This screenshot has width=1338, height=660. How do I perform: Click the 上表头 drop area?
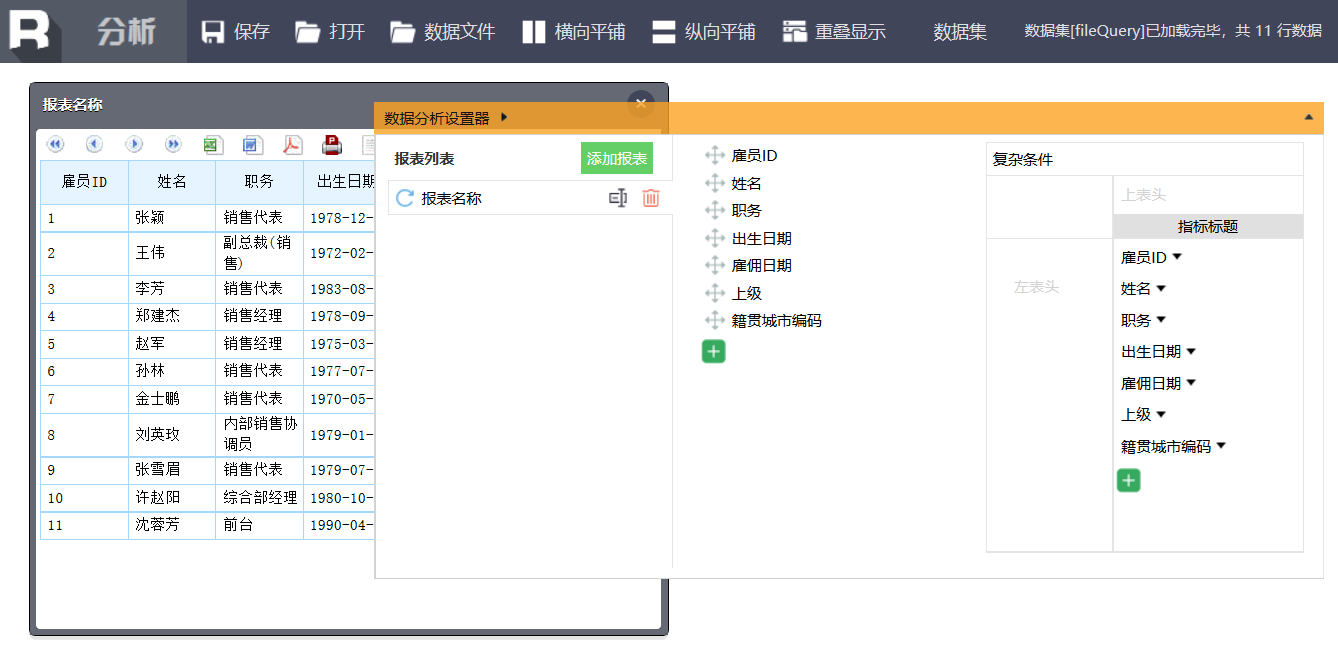click(1207, 195)
